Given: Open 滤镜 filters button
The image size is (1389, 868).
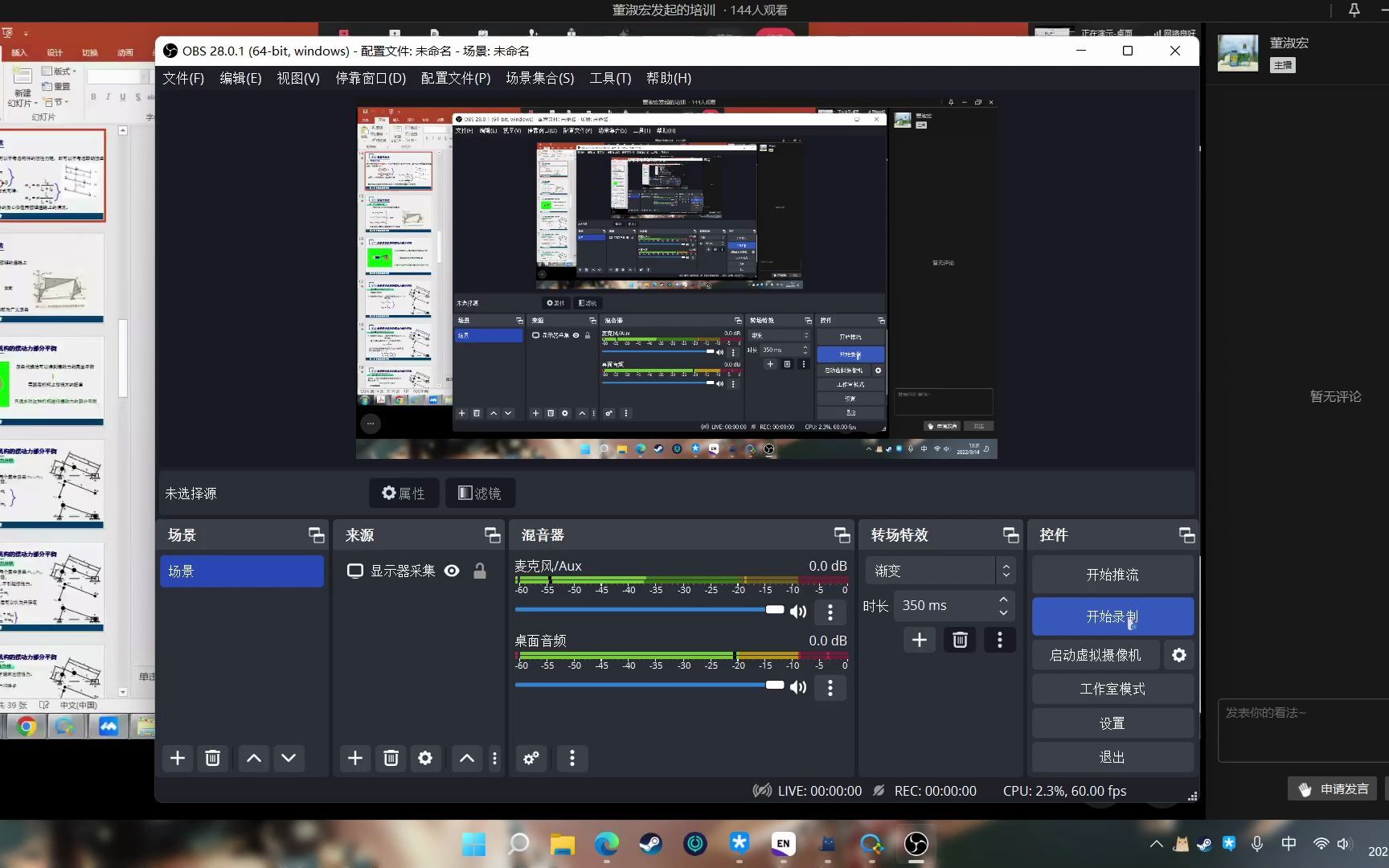Looking at the screenshot, I should coord(480,493).
